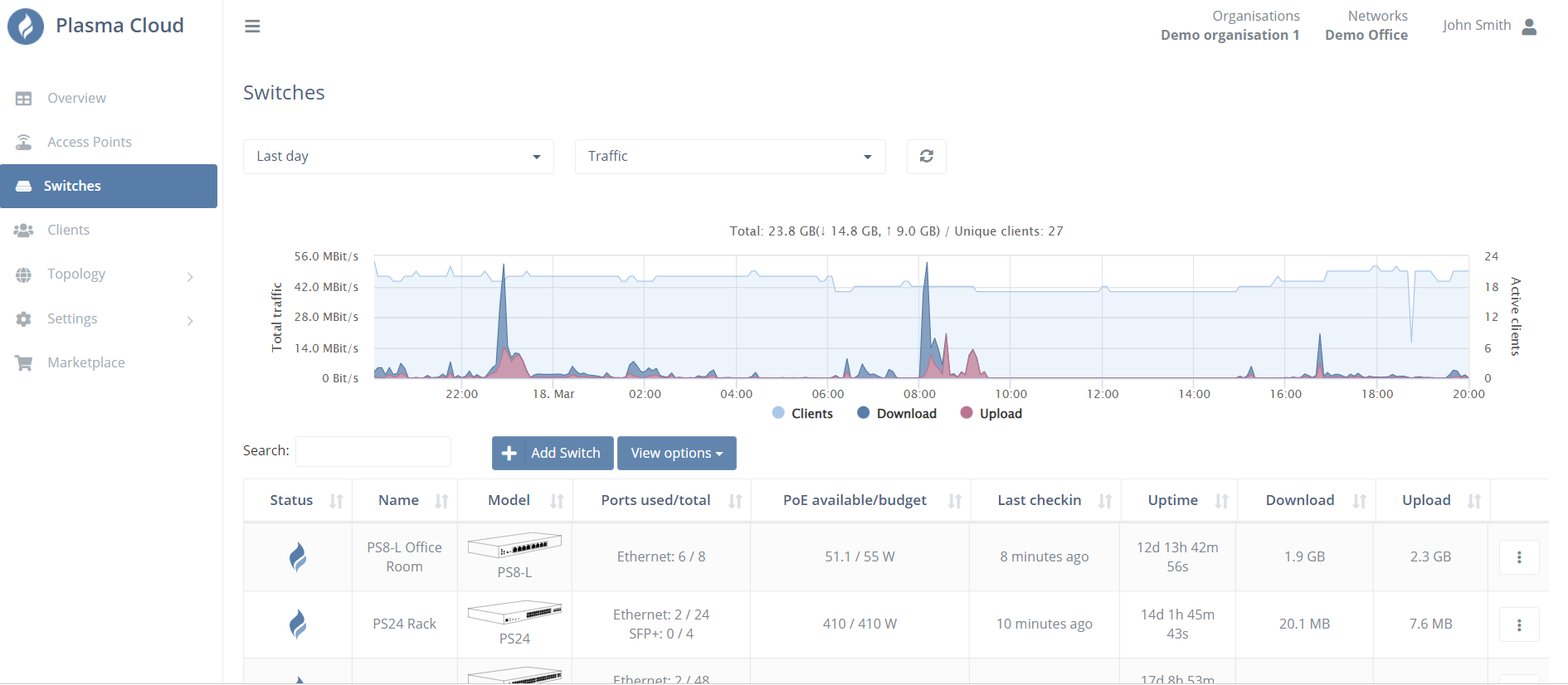Click '10 minutes ago' last checkin cell
This screenshot has width=1568, height=685.
point(1045,624)
